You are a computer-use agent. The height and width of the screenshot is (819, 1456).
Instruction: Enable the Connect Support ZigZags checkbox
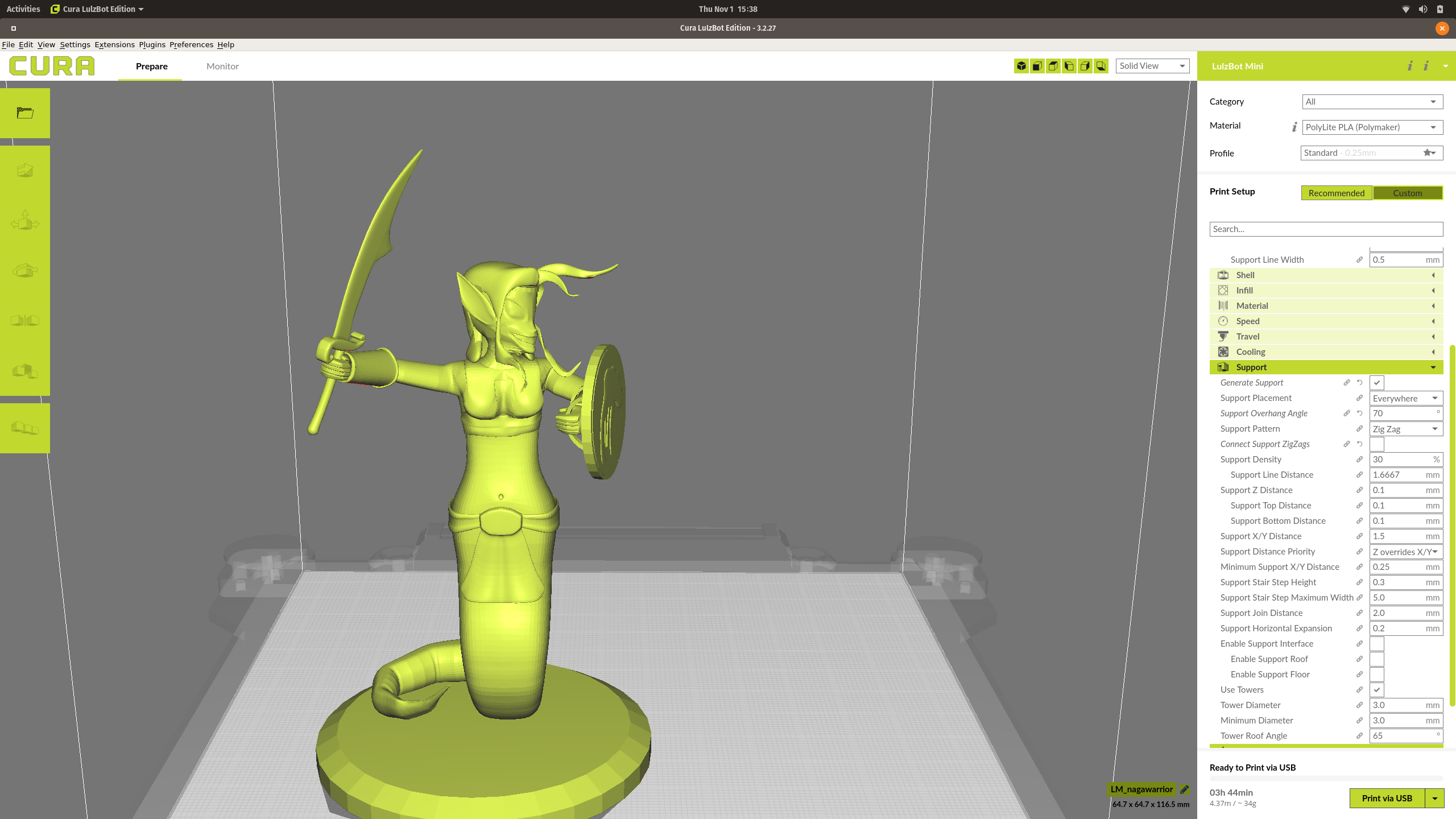point(1376,444)
